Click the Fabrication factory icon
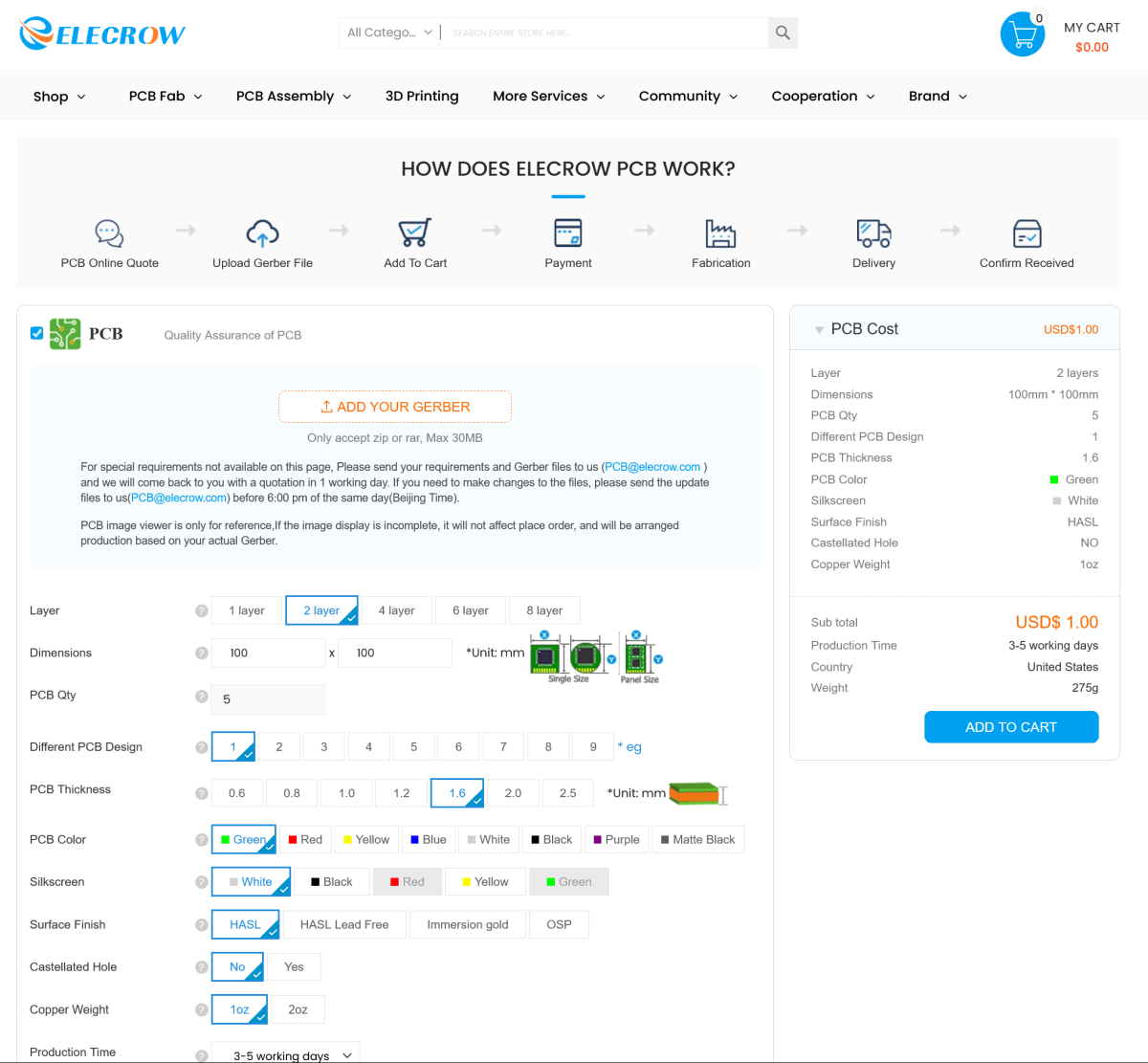 721,233
